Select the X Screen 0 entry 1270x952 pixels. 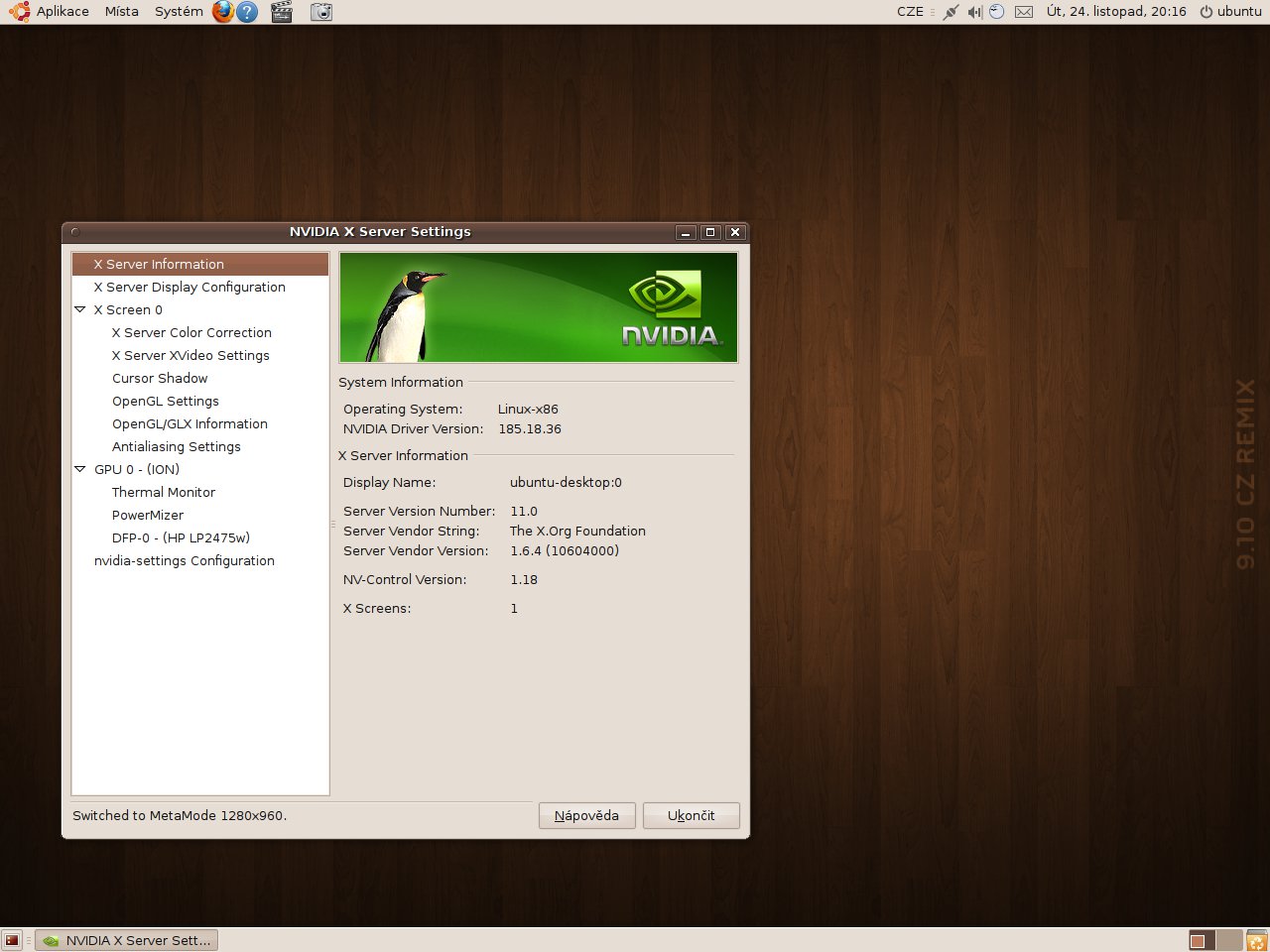128,309
